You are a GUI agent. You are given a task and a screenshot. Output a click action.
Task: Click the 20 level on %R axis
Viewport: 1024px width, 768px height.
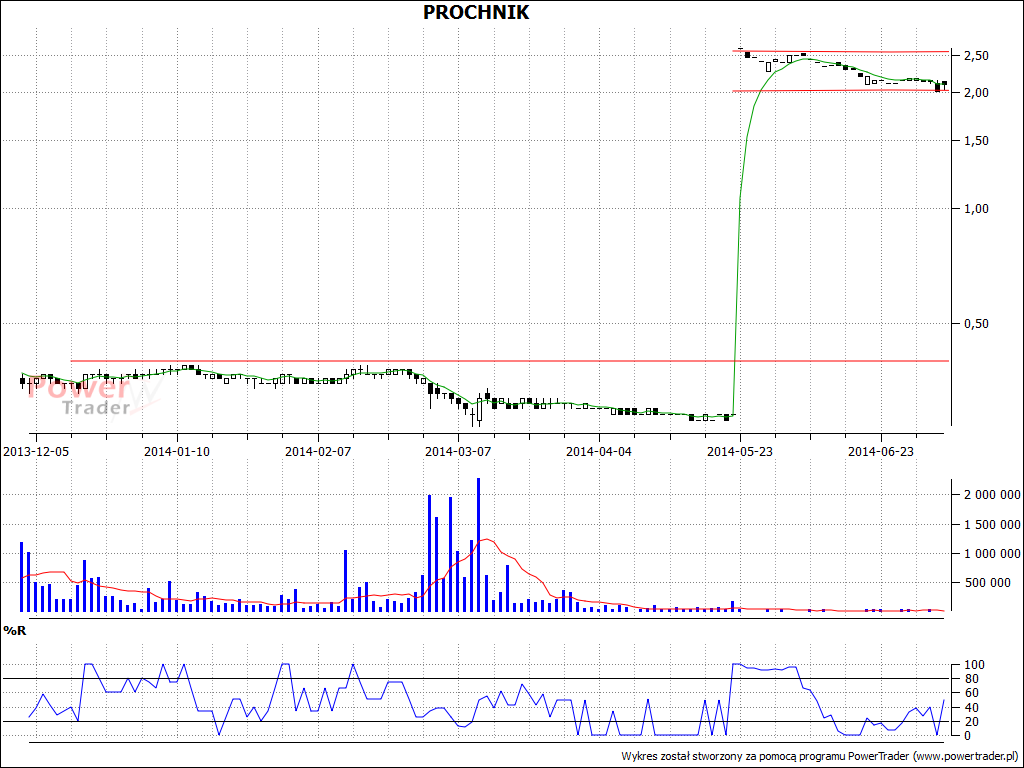970,722
